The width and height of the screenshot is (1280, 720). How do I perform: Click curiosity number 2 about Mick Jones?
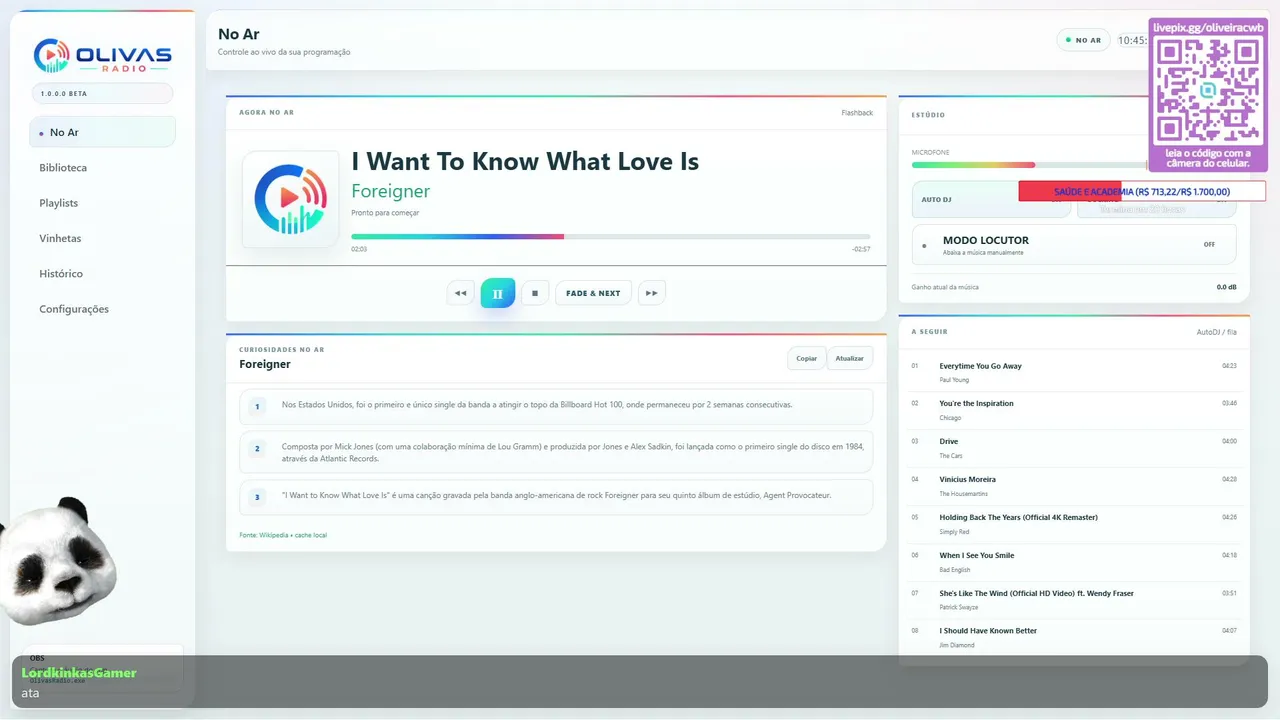[x=556, y=452]
